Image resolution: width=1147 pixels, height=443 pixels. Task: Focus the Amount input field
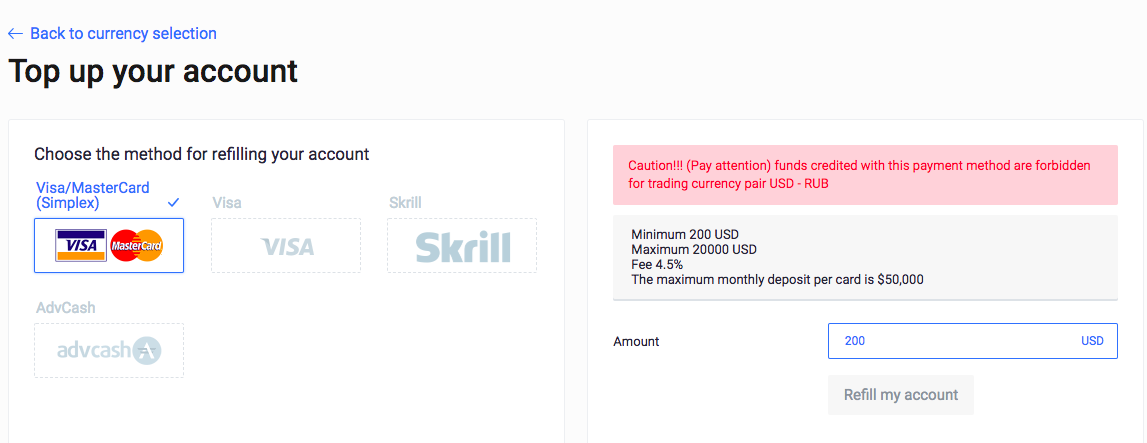(972, 341)
